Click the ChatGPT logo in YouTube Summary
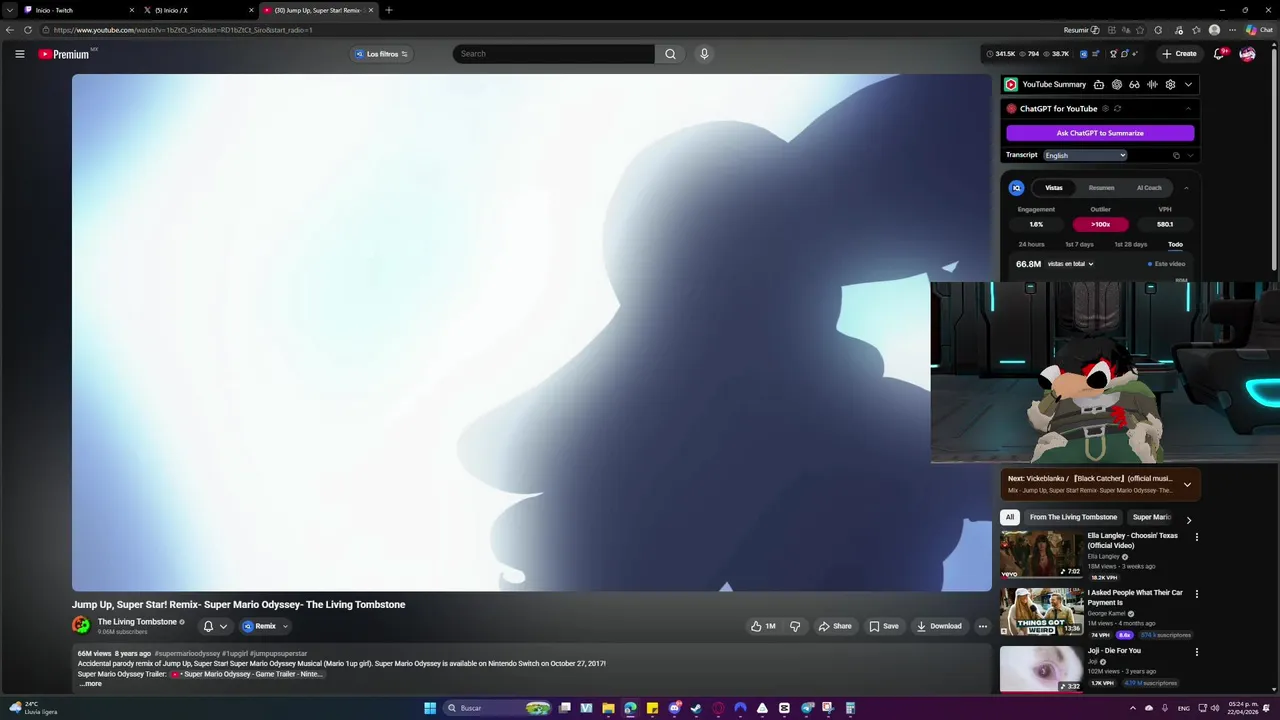 tap(1117, 85)
